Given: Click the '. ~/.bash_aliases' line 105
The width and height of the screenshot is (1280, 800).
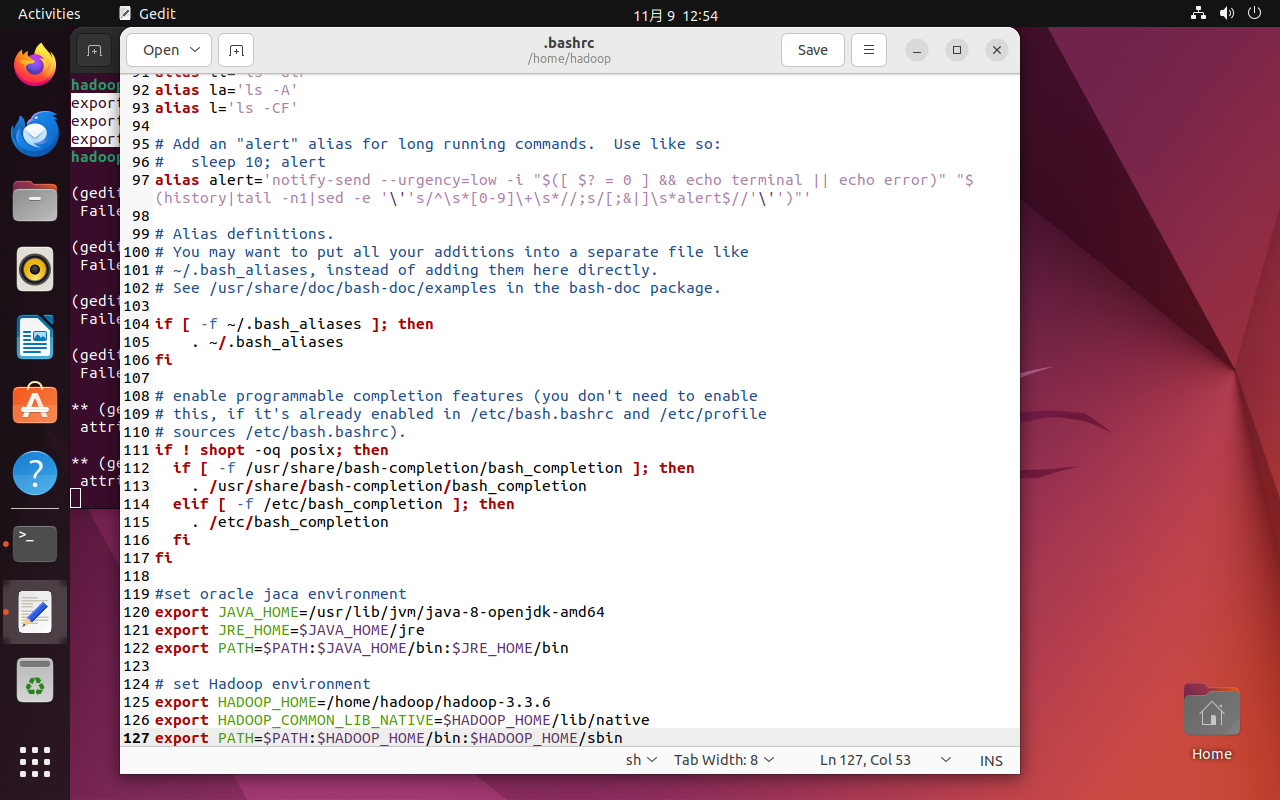Looking at the screenshot, I should point(268,342).
